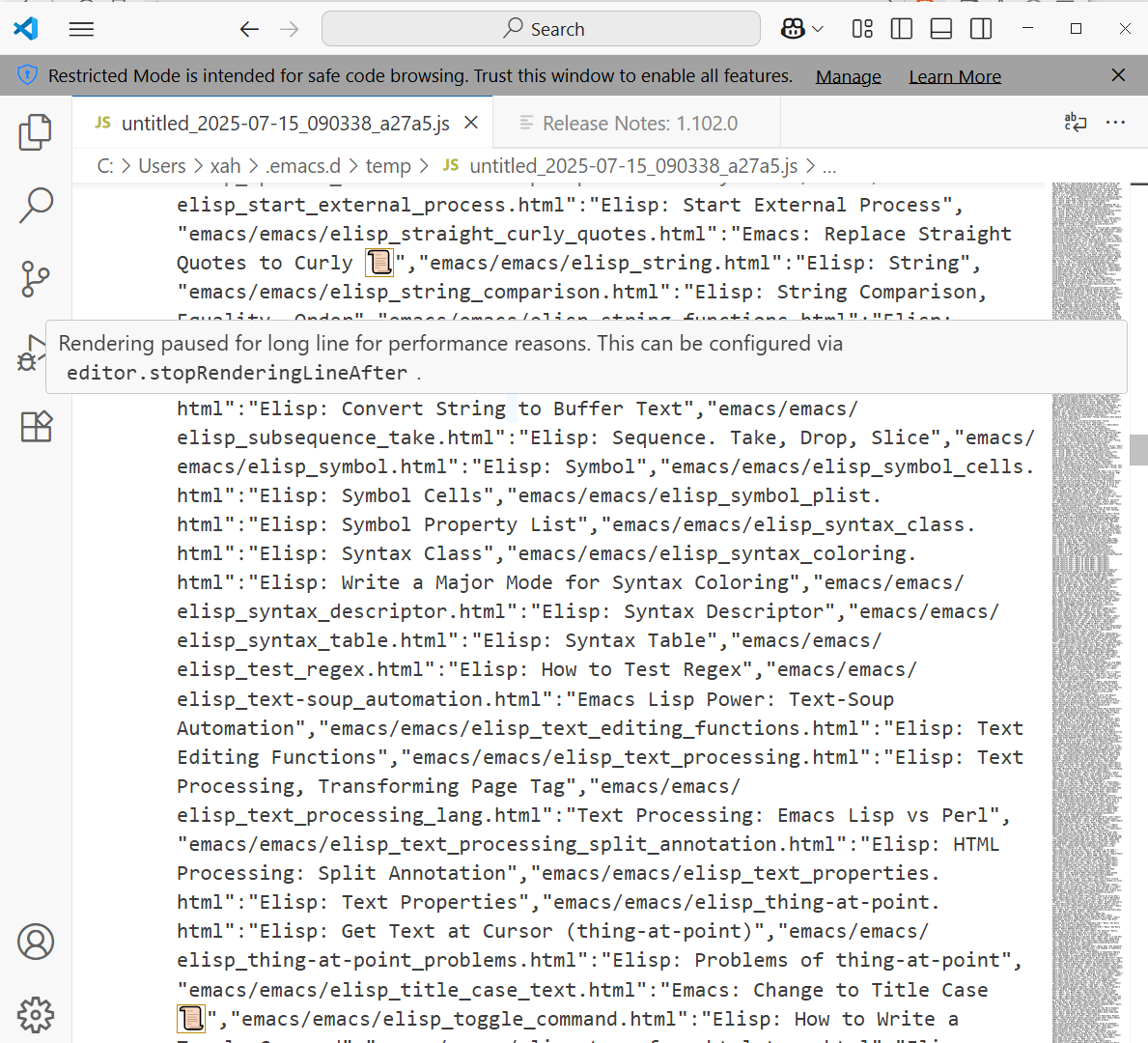Image resolution: width=1148 pixels, height=1043 pixels.
Task: Switch to the Release Notes: 1.102.0 tab
Action: [x=639, y=124]
